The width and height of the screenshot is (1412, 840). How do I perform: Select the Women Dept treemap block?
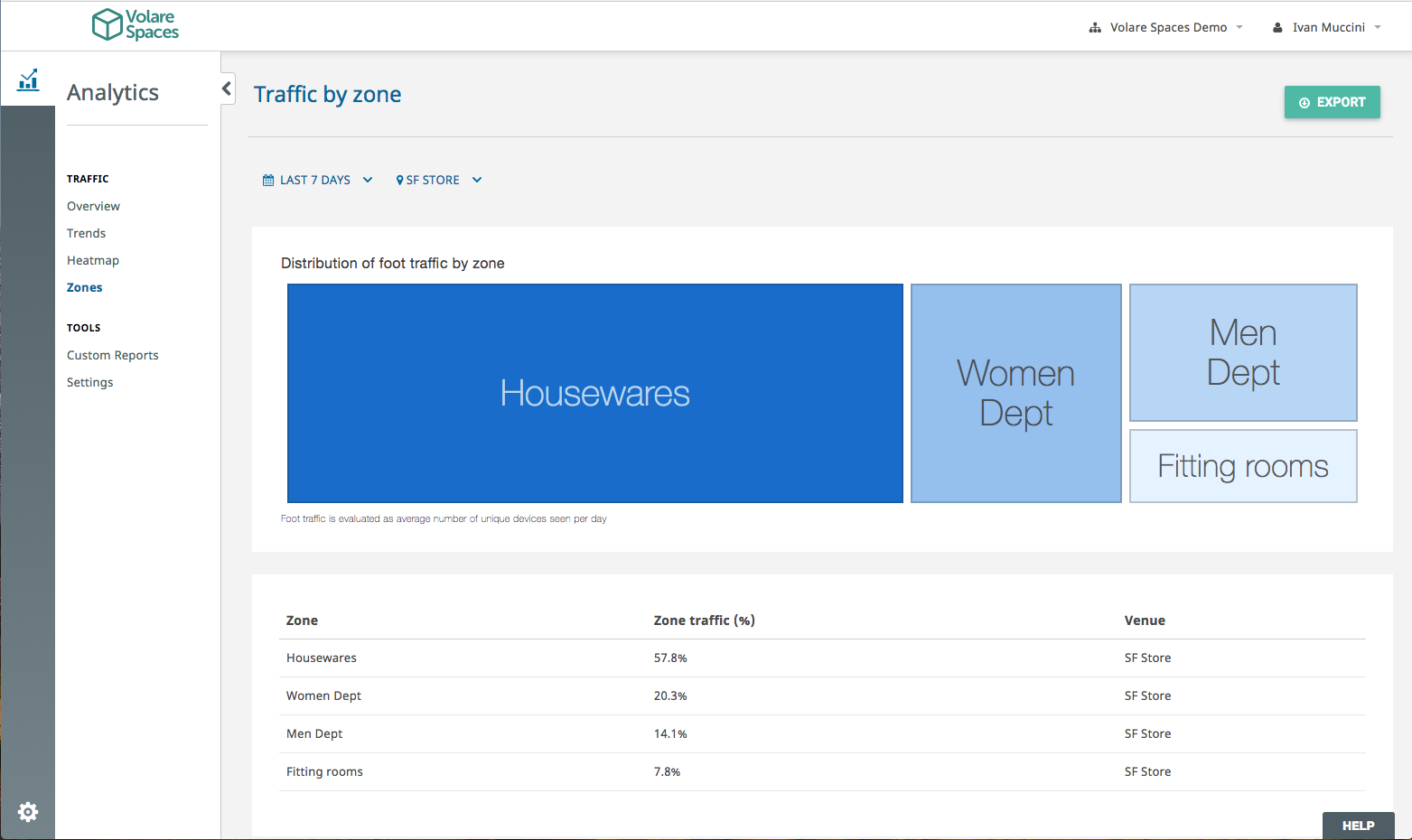[1016, 394]
